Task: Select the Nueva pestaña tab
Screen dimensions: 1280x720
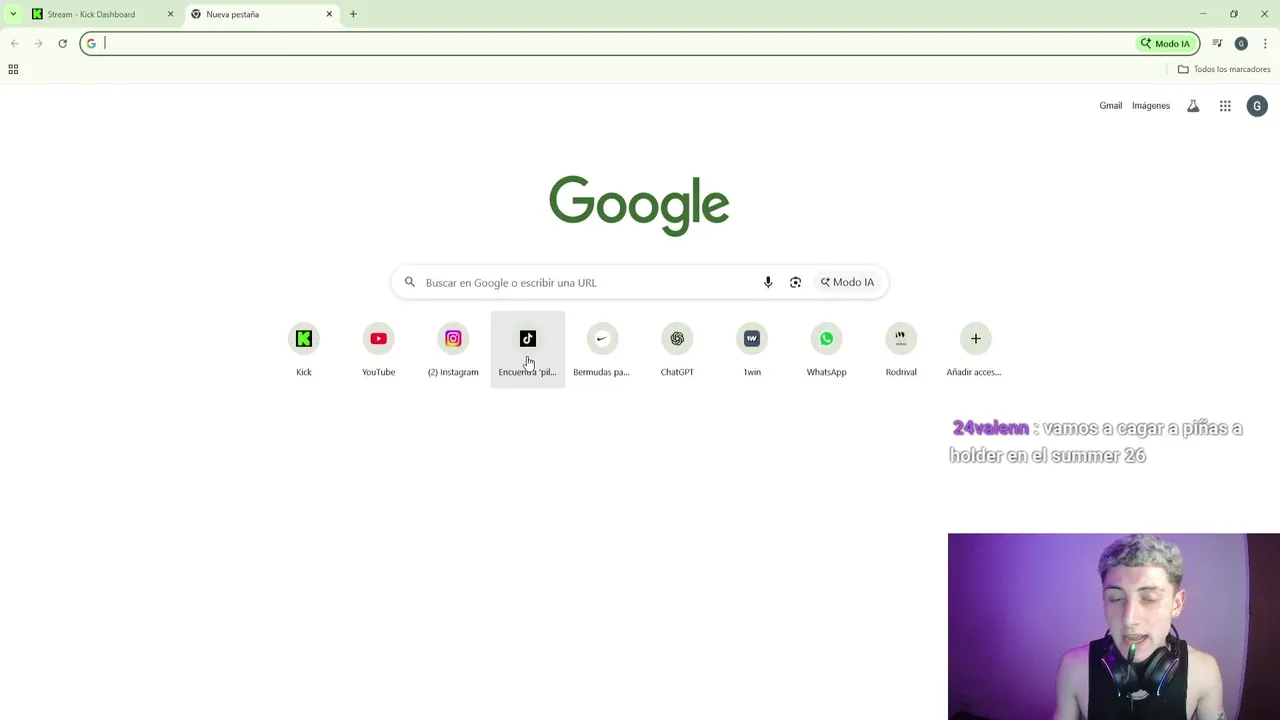Action: tap(262, 14)
